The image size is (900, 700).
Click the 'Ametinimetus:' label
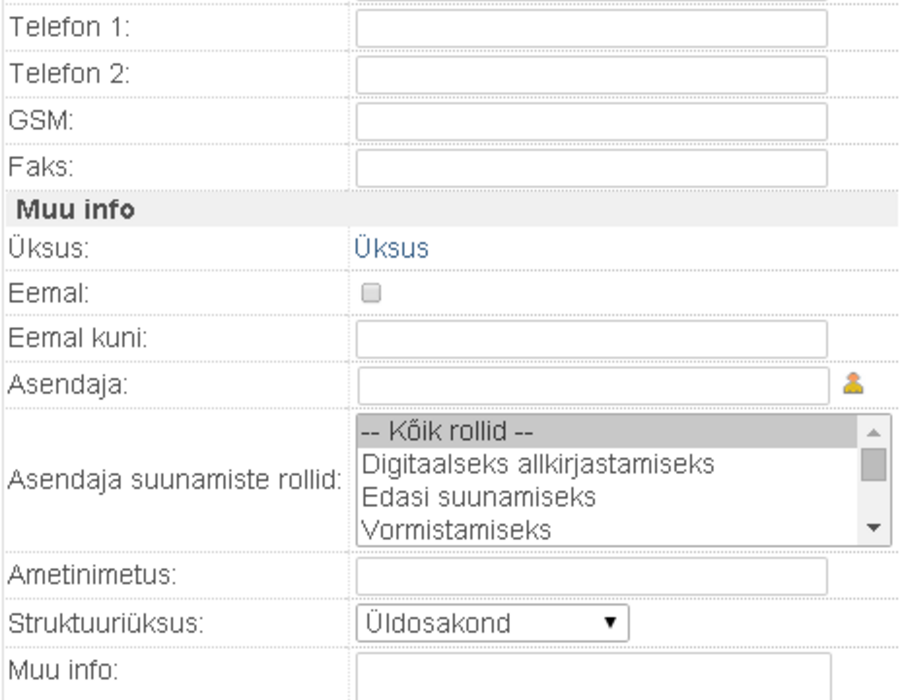(x=92, y=575)
